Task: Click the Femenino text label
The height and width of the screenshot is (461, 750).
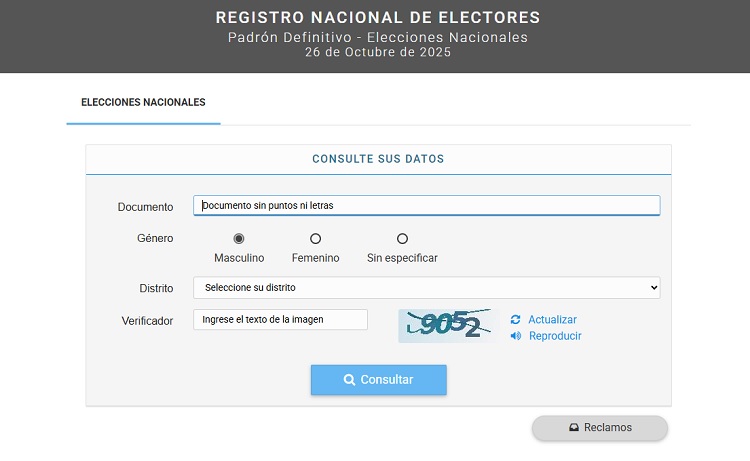Action: tap(316, 258)
